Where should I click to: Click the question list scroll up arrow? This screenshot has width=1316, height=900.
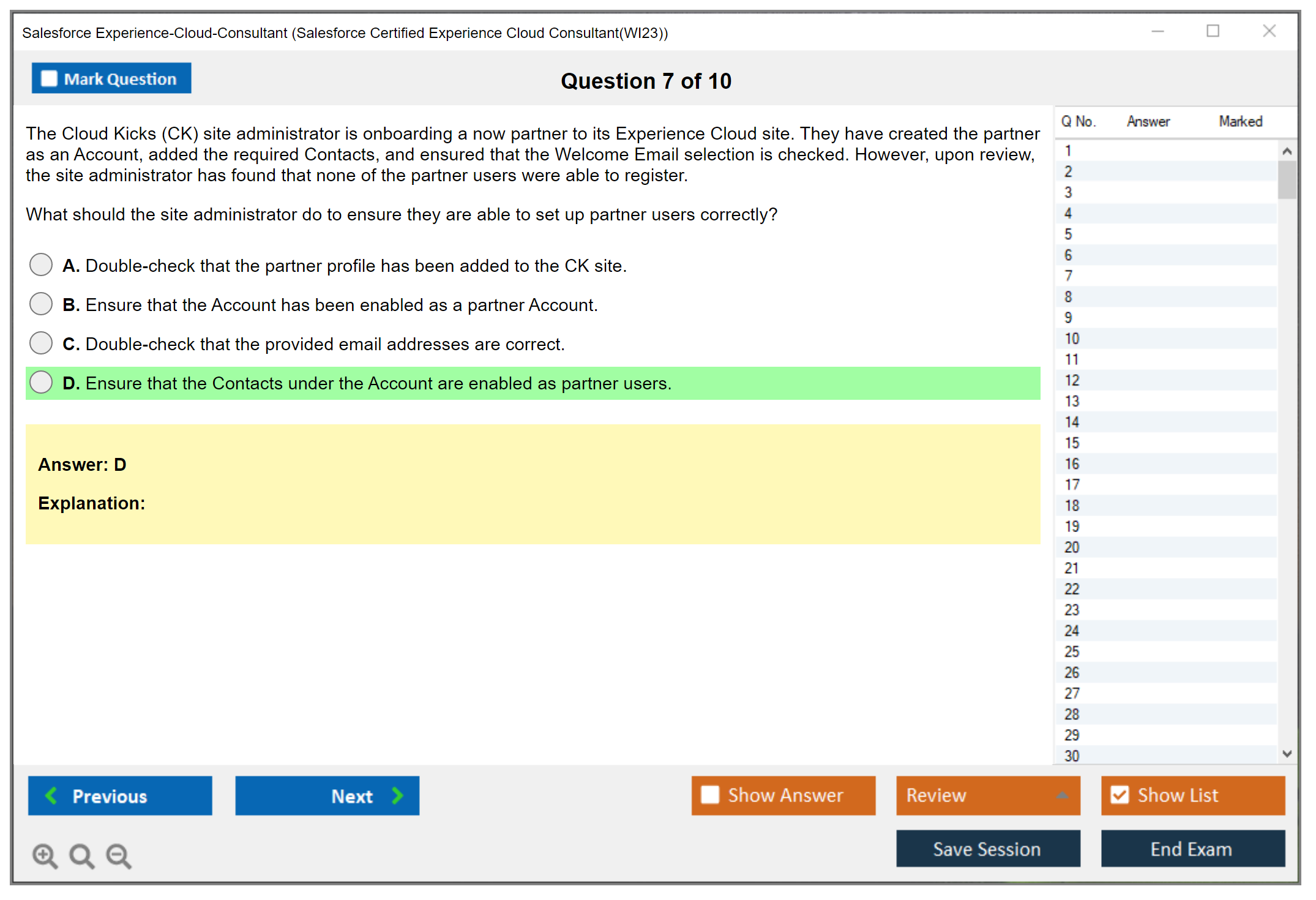[x=1287, y=151]
